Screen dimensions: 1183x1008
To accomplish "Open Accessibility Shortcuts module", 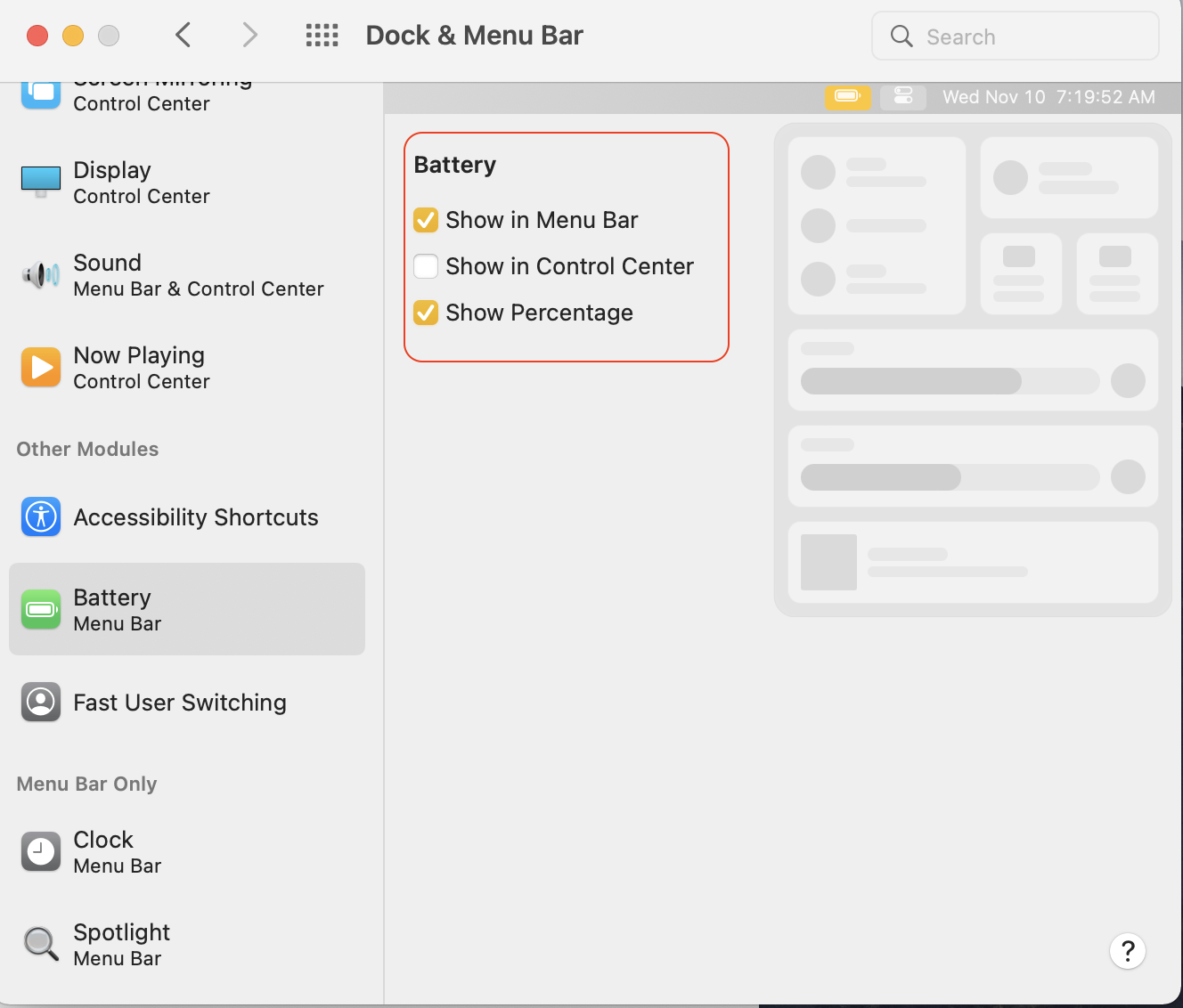I will click(187, 517).
